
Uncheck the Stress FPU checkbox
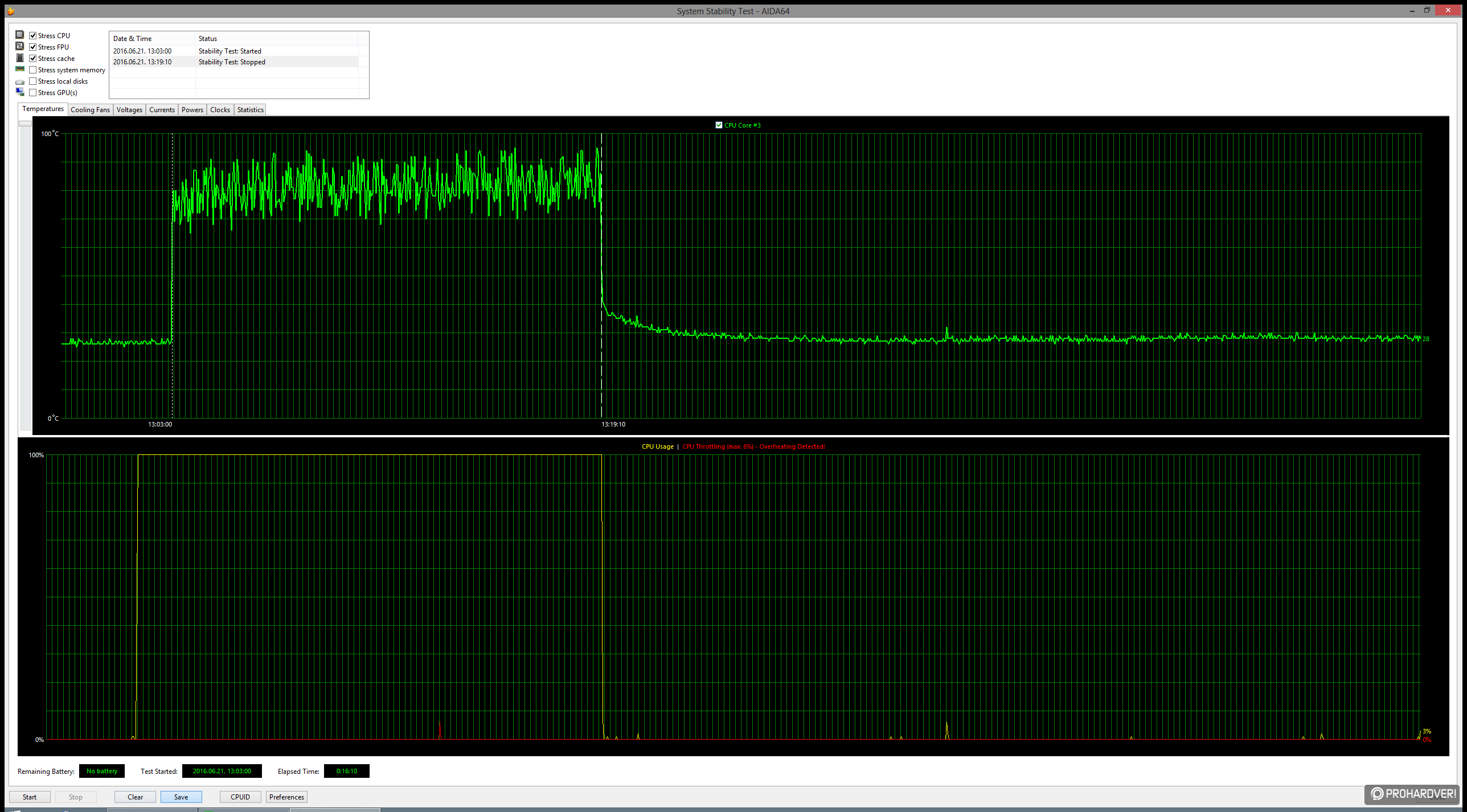coord(33,47)
